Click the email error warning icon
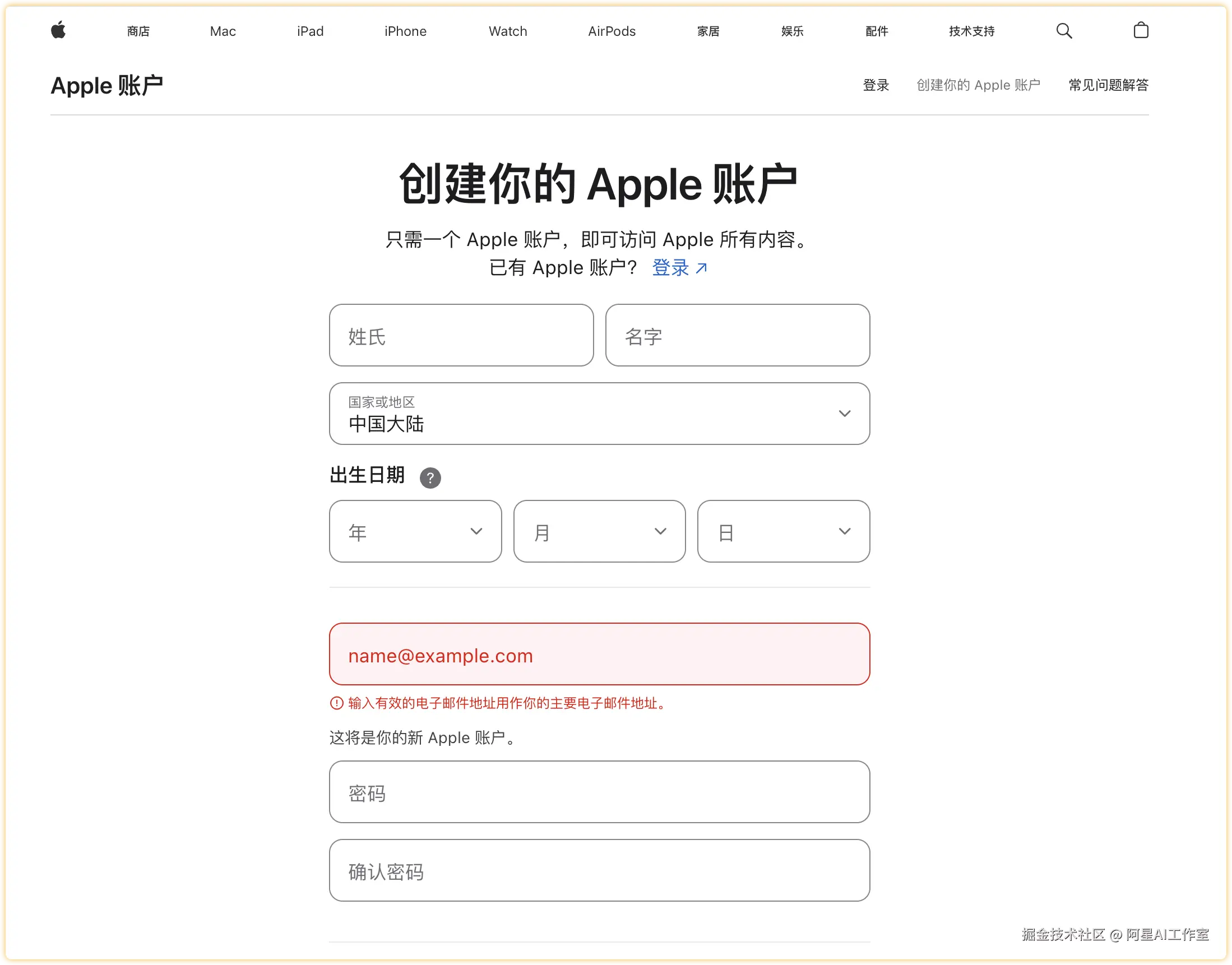The width and height of the screenshot is (1232, 965). click(336, 703)
